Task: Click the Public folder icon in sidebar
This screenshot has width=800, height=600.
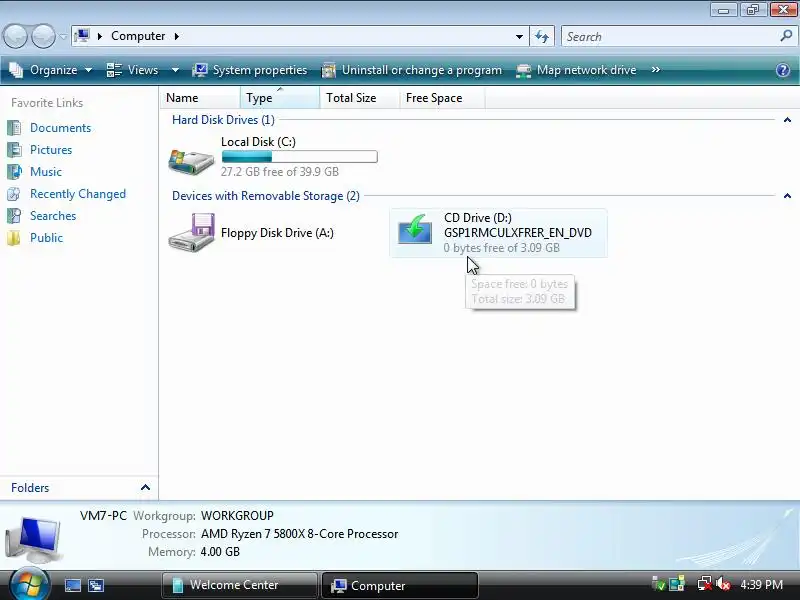Action: (14, 238)
